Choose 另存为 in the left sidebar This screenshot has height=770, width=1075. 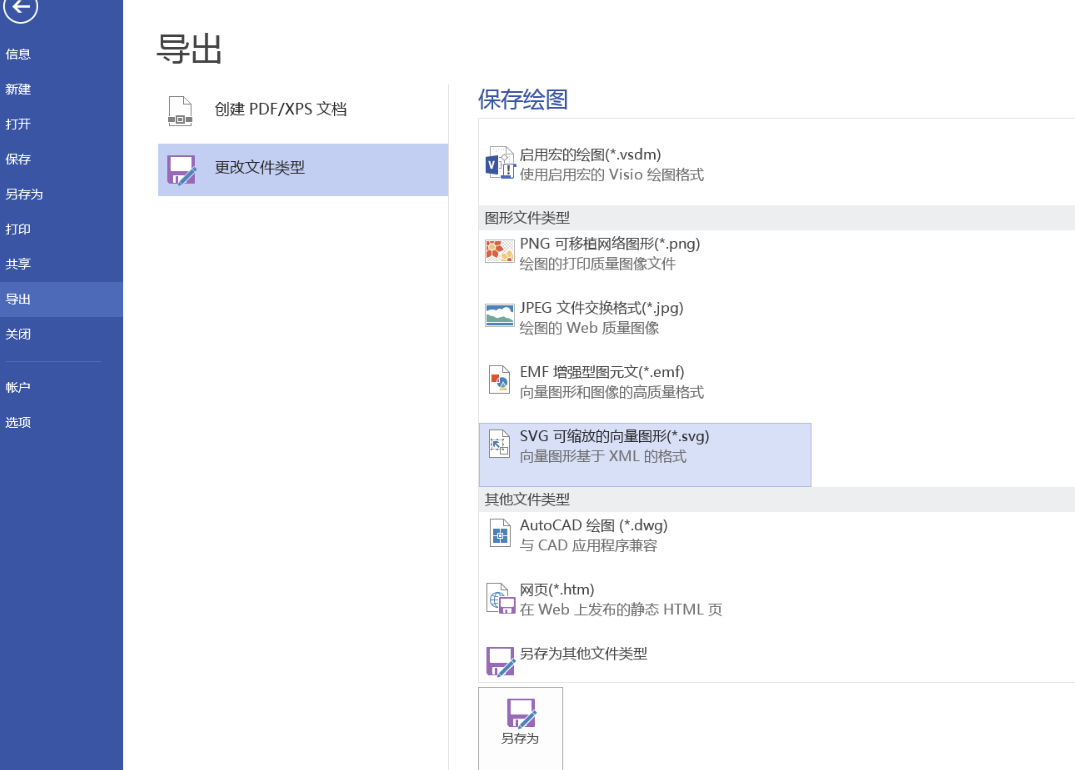tap(24, 194)
